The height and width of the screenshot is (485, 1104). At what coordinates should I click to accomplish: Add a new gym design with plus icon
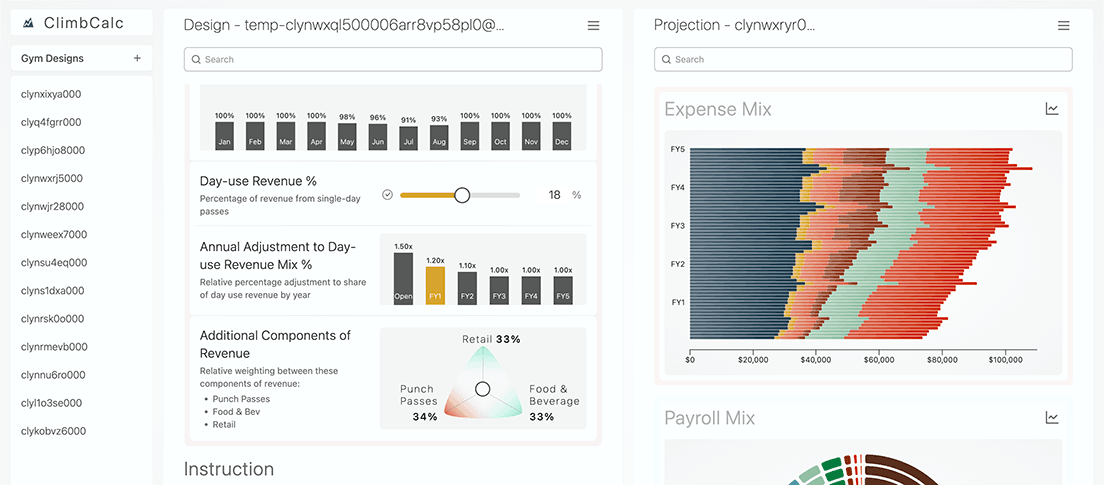(137, 59)
